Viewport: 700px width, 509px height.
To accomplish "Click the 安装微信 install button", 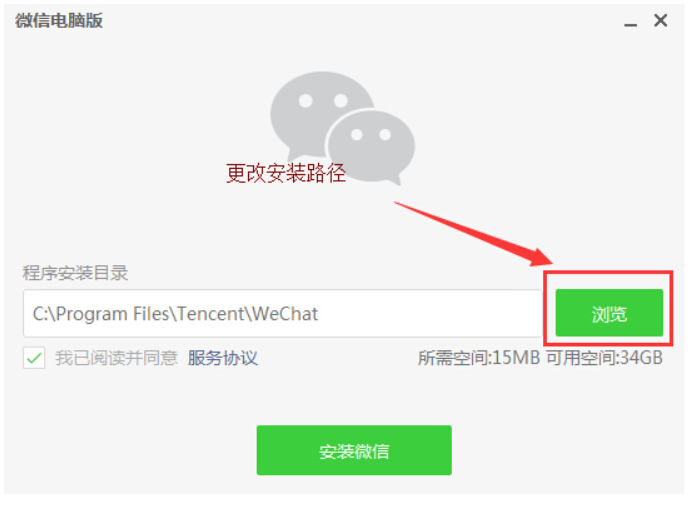I will pyautogui.click(x=354, y=450).
